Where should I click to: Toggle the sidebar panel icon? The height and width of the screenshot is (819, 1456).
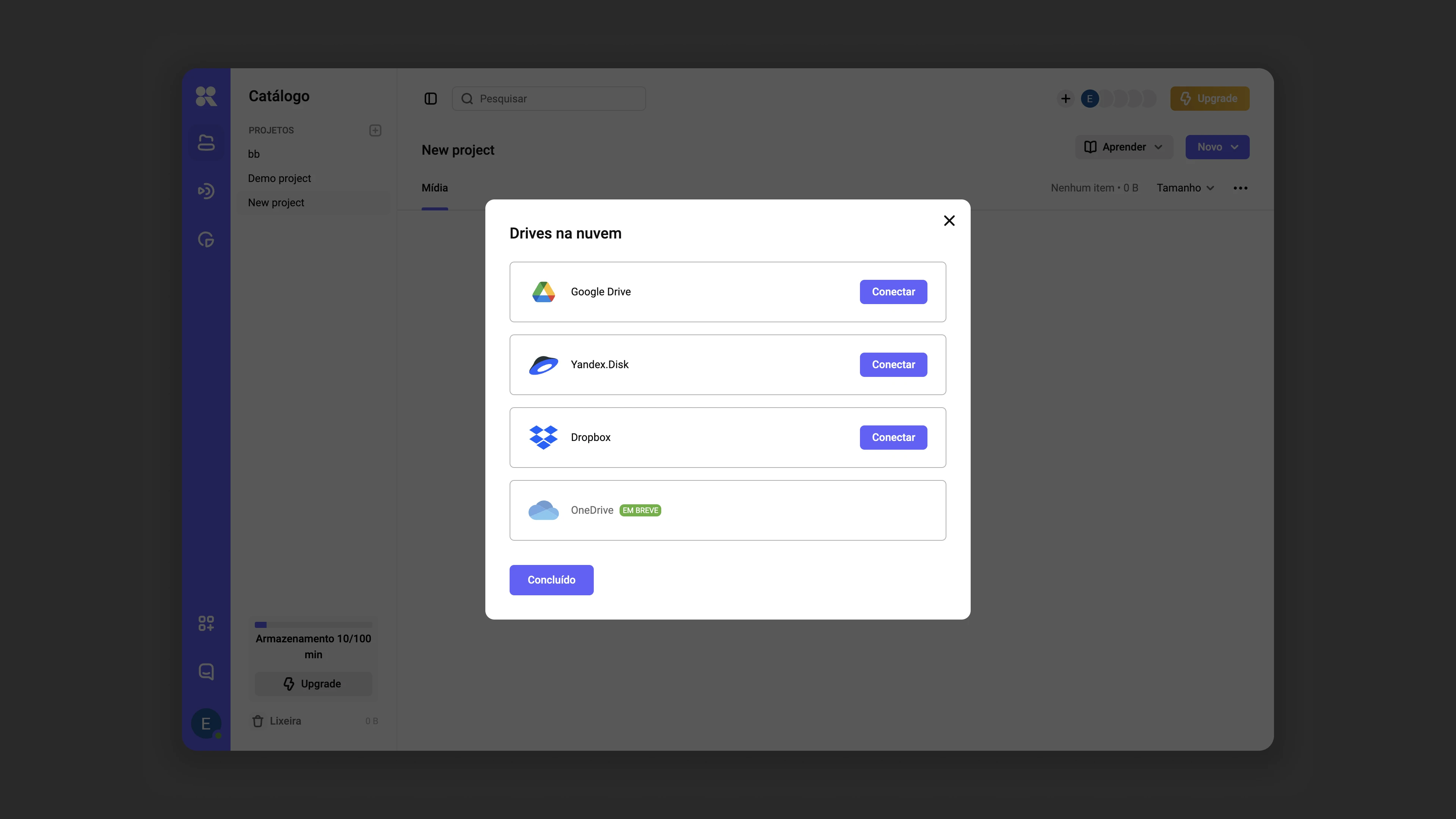tap(431, 99)
